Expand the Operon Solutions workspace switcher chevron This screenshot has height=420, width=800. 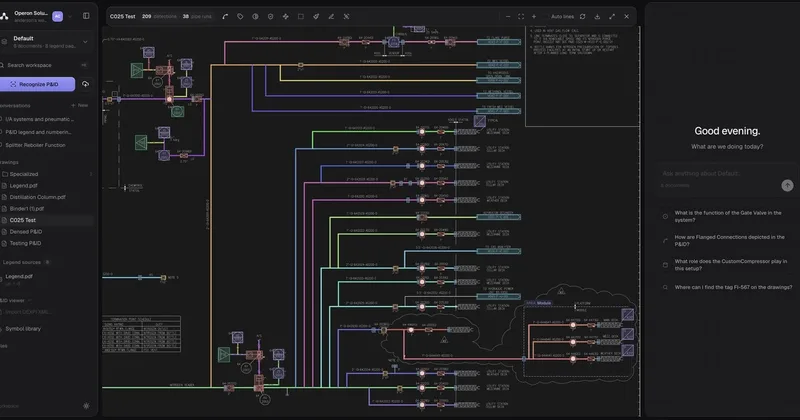70,16
